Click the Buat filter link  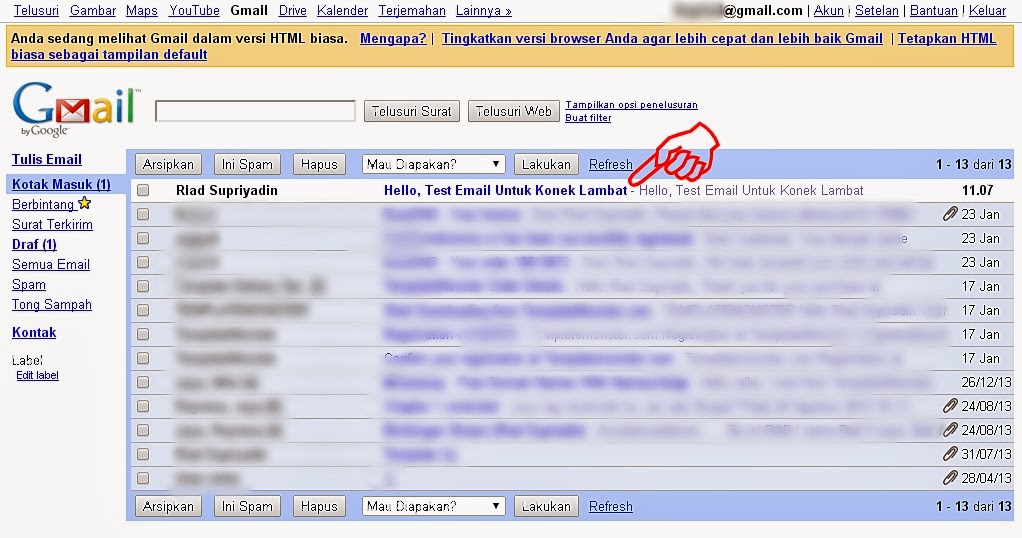588,117
